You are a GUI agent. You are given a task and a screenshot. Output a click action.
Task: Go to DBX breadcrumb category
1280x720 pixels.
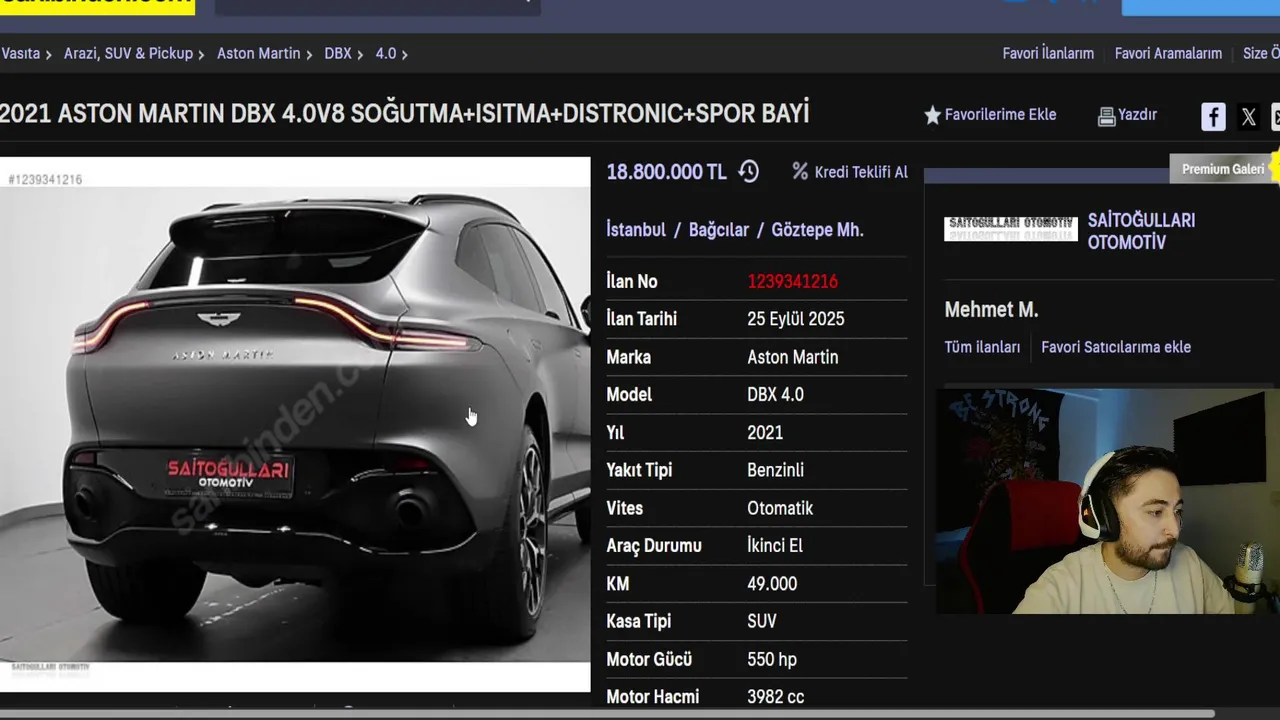pos(338,54)
